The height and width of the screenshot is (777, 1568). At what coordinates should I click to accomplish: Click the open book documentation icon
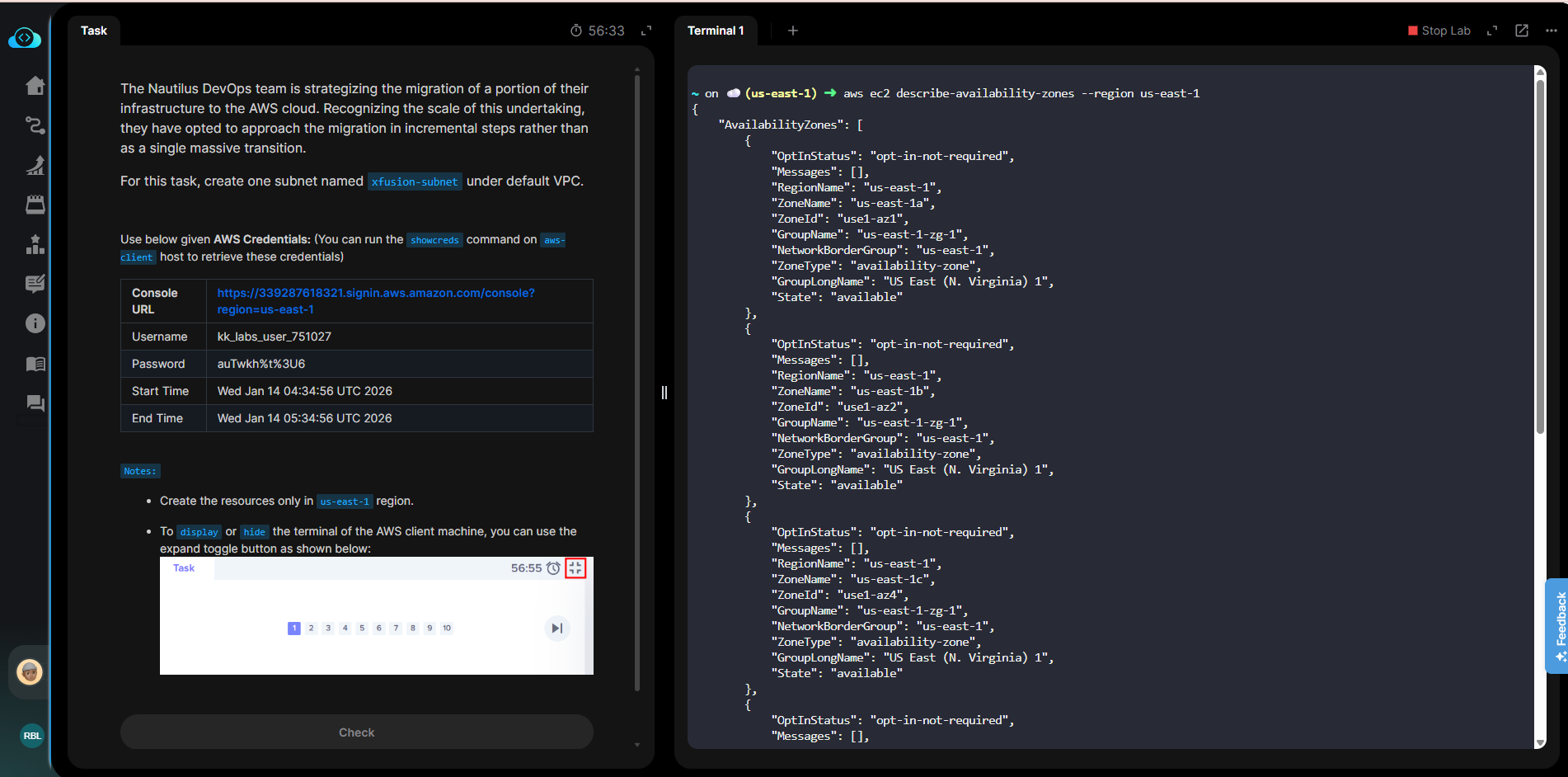[35, 364]
